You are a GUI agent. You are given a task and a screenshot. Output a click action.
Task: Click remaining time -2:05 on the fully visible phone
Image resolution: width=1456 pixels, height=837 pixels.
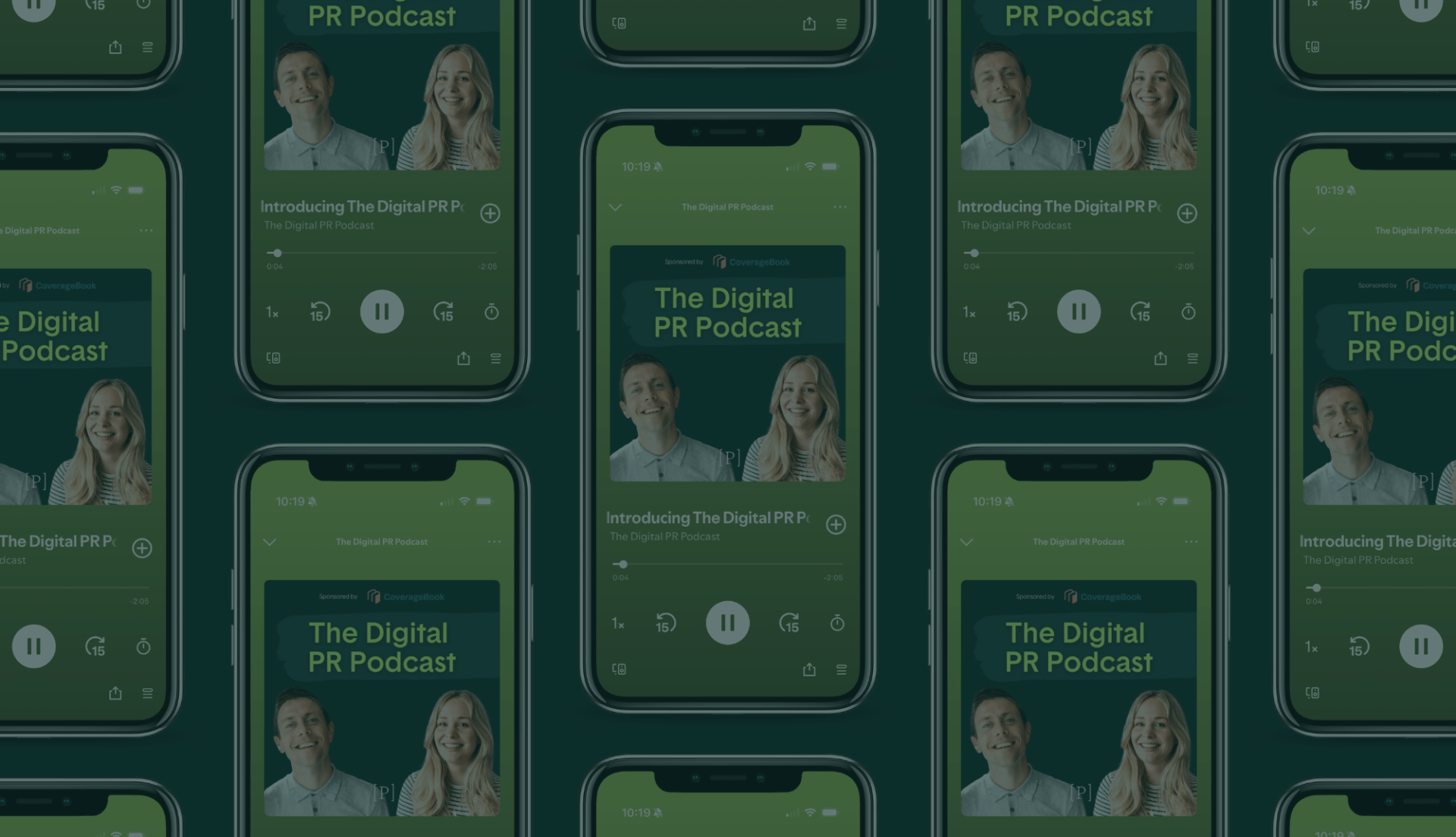pos(833,578)
